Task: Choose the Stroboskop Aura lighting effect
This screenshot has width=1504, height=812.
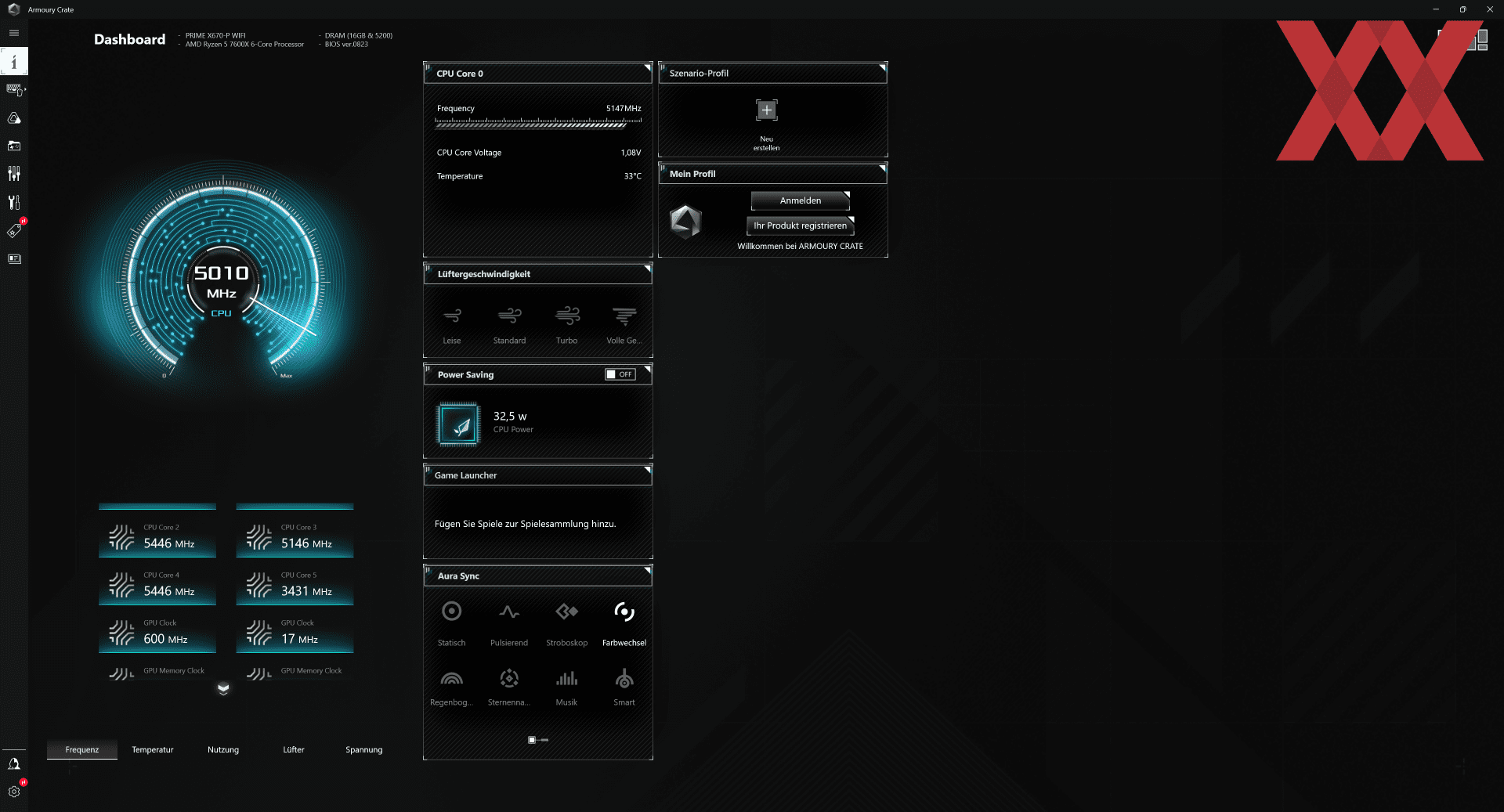Action: tap(566, 624)
